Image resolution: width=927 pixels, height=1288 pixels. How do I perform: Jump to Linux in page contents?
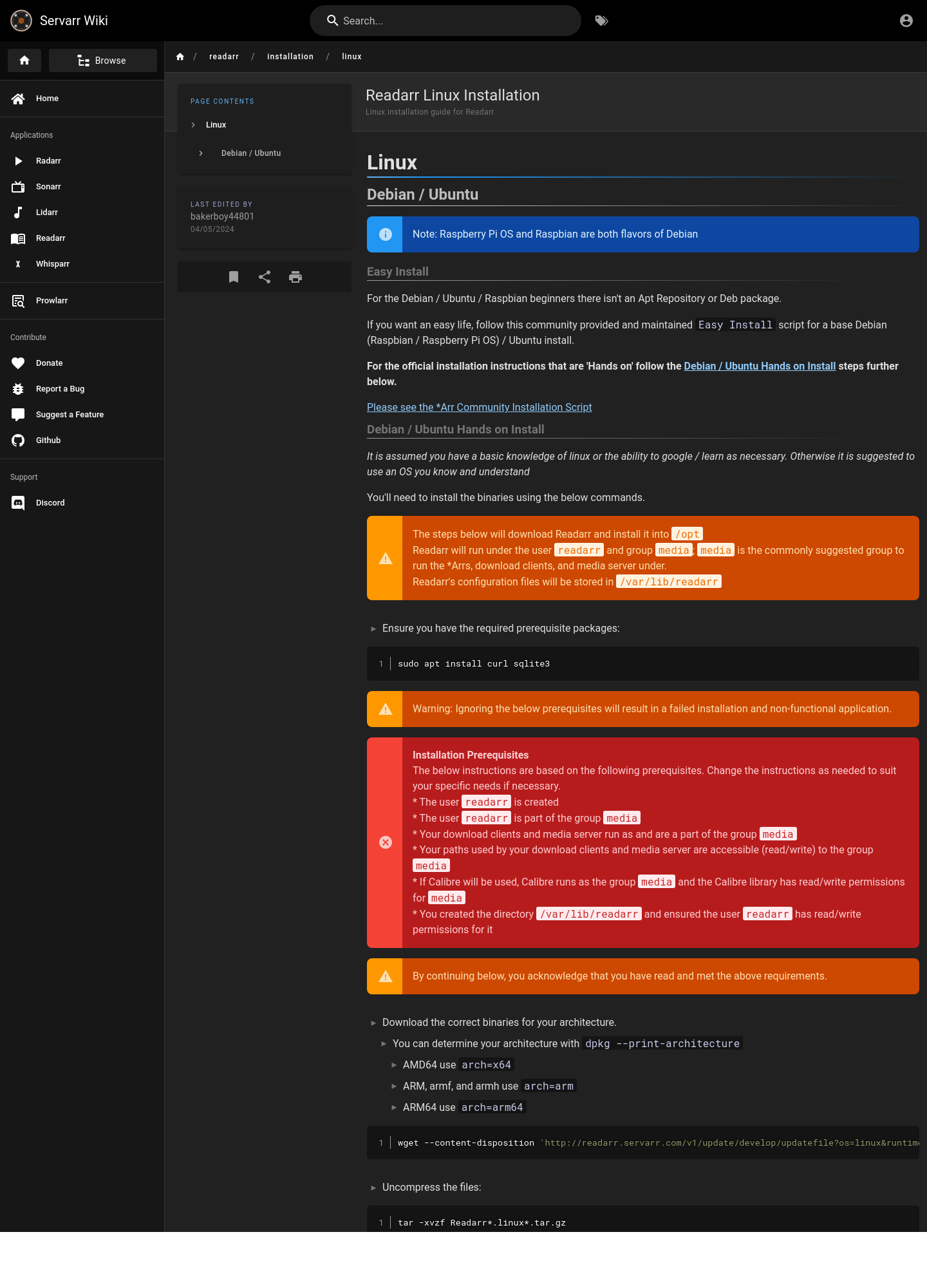tap(216, 125)
